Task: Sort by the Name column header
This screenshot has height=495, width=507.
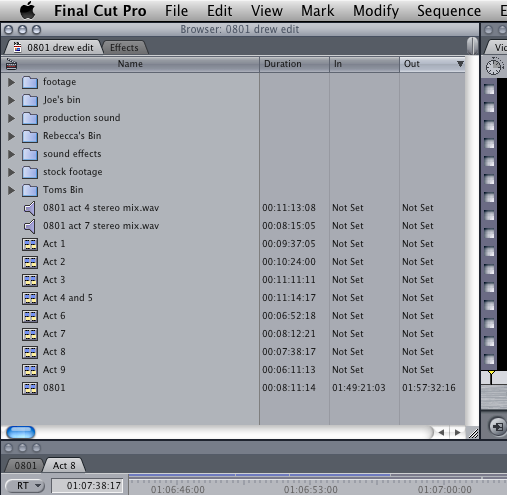Action: coord(130,64)
